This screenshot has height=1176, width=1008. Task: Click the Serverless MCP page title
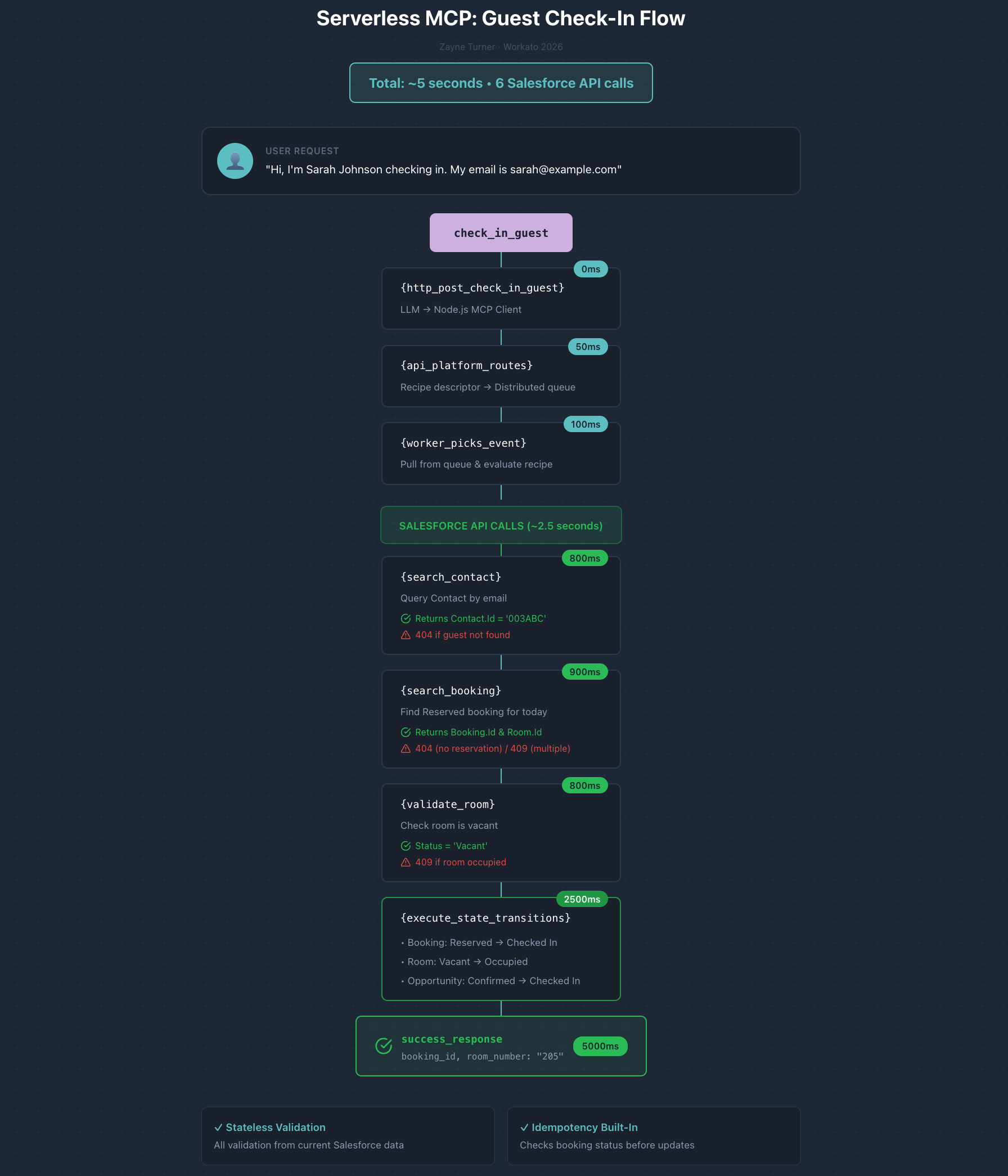[x=501, y=19]
